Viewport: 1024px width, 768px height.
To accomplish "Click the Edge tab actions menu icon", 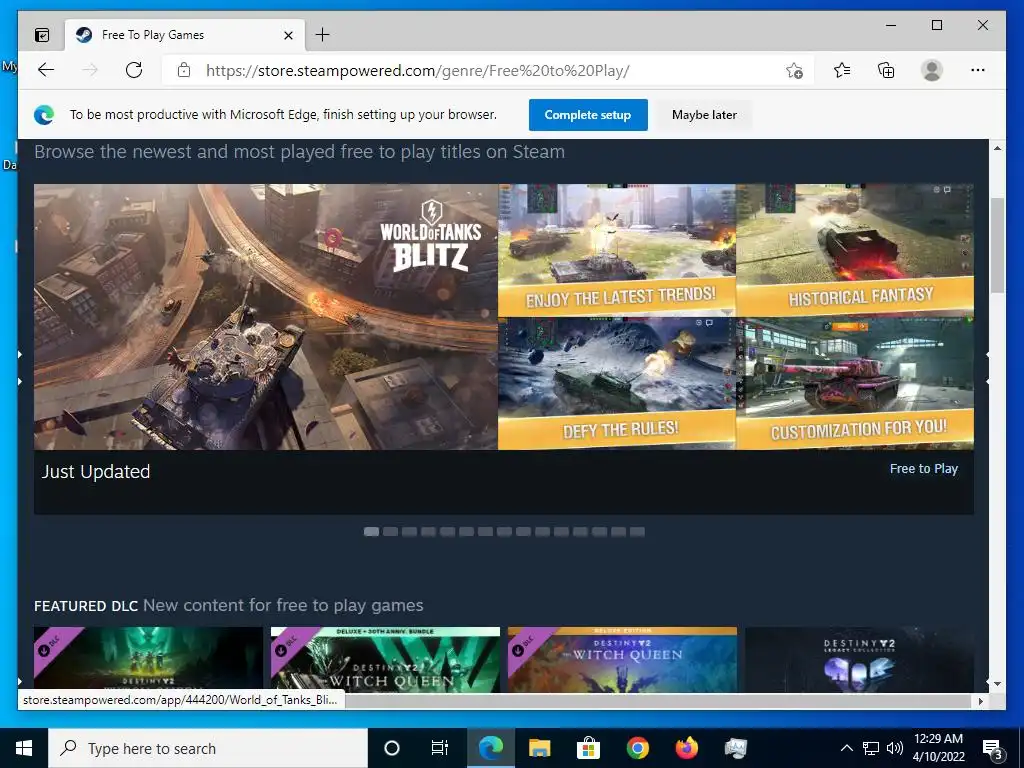I will point(42,35).
